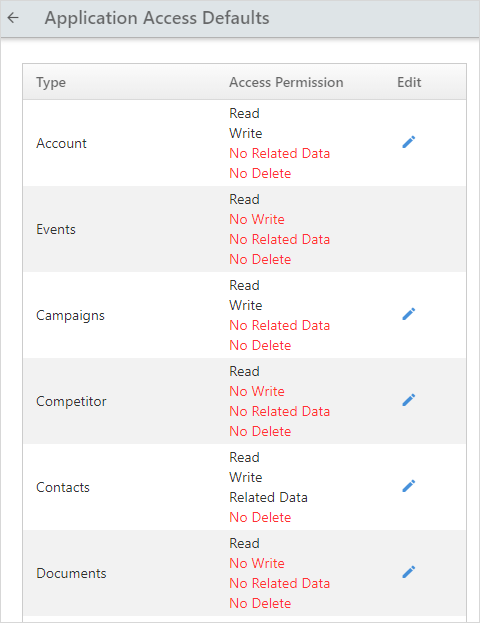This screenshot has height=623, width=480.
Task: Edit Account access permissions with pencil icon
Action: click(408, 142)
